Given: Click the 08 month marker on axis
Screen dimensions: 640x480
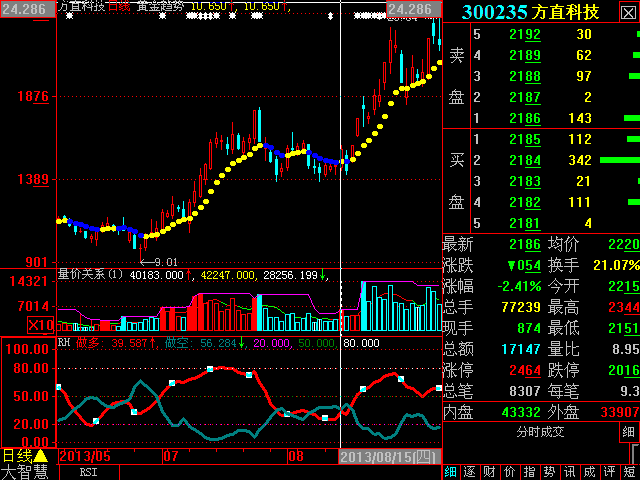Looking at the screenshot, I should pyautogui.click(x=296, y=456).
